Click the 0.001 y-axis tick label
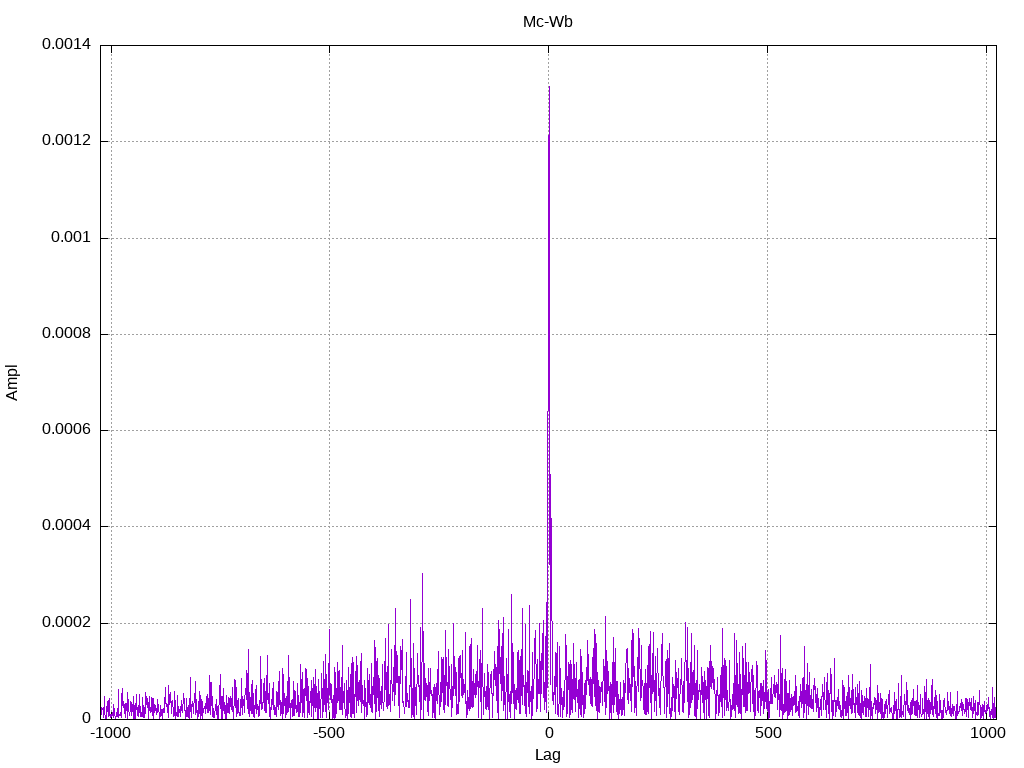1024x768 pixels. (71, 237)
